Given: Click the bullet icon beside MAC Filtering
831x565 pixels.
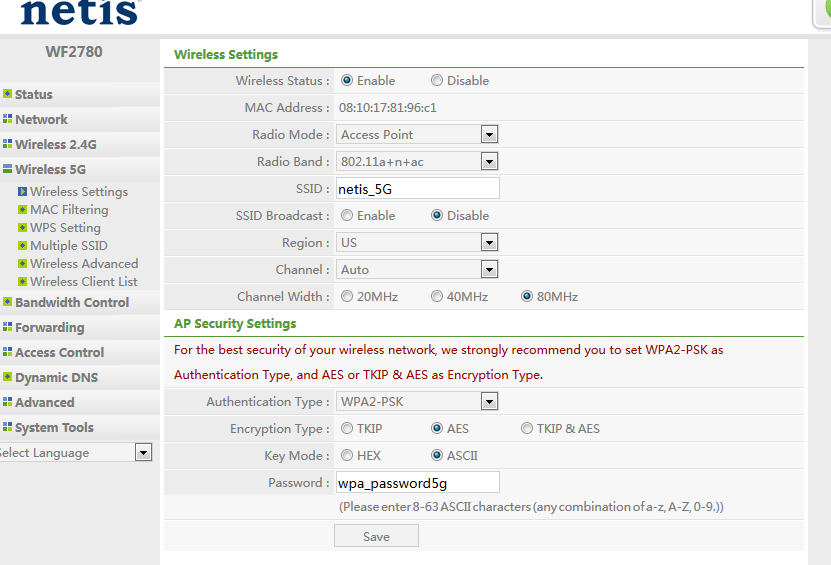Looking at the screenshot, I should click(x=22, y=209).
